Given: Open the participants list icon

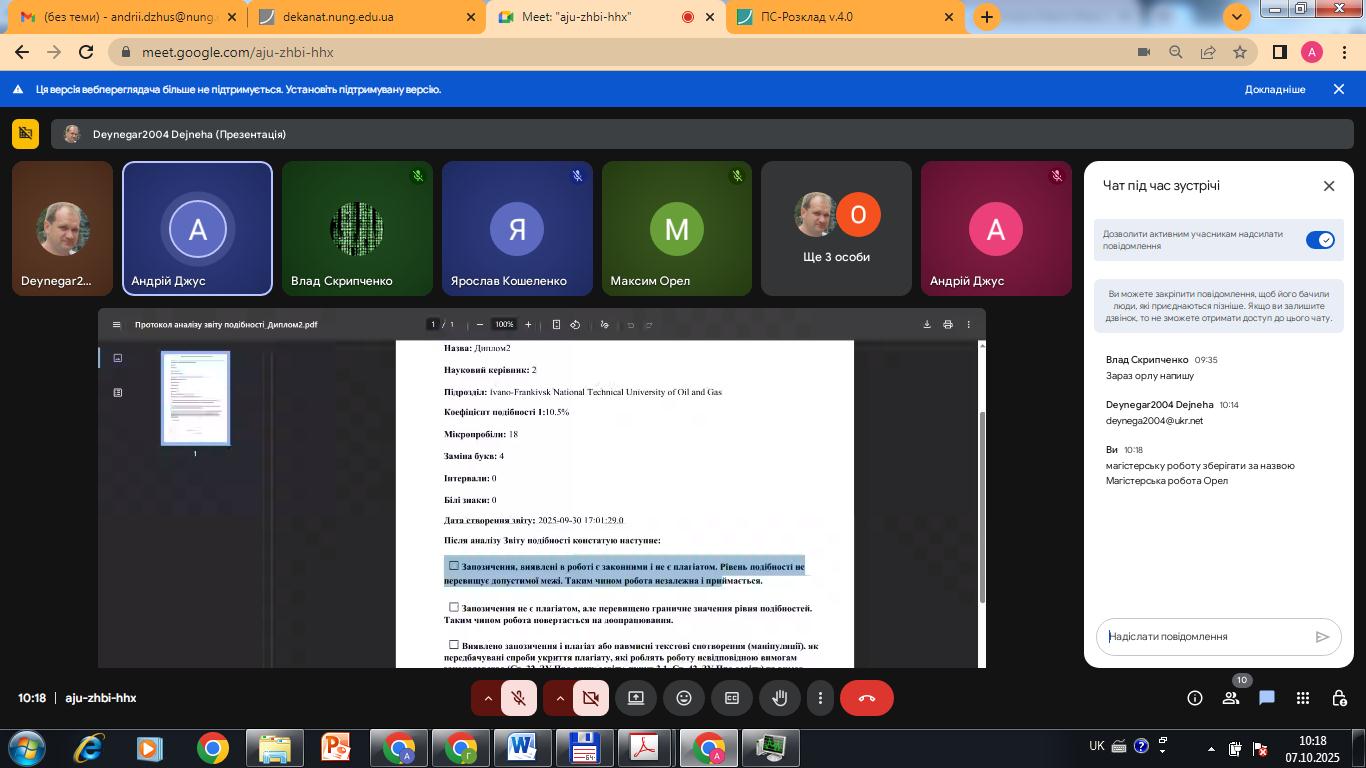Looking at the screenshot, I should [x=1231, y=698].
